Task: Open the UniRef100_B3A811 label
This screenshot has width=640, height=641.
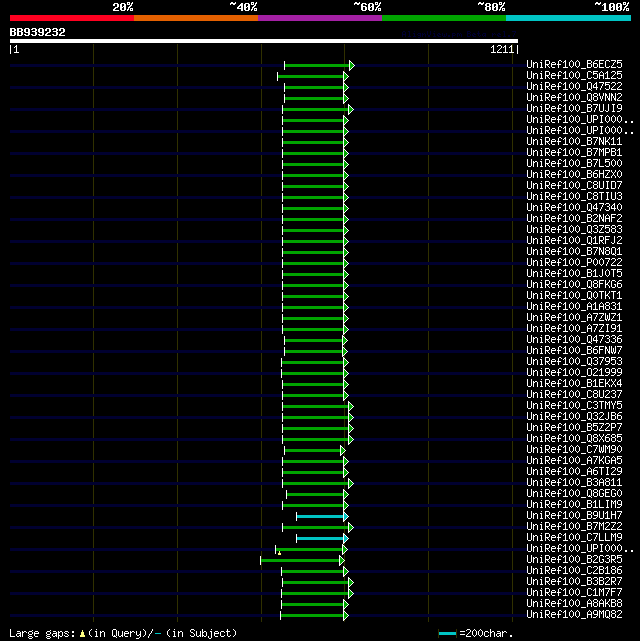Action: click(574, 483)
